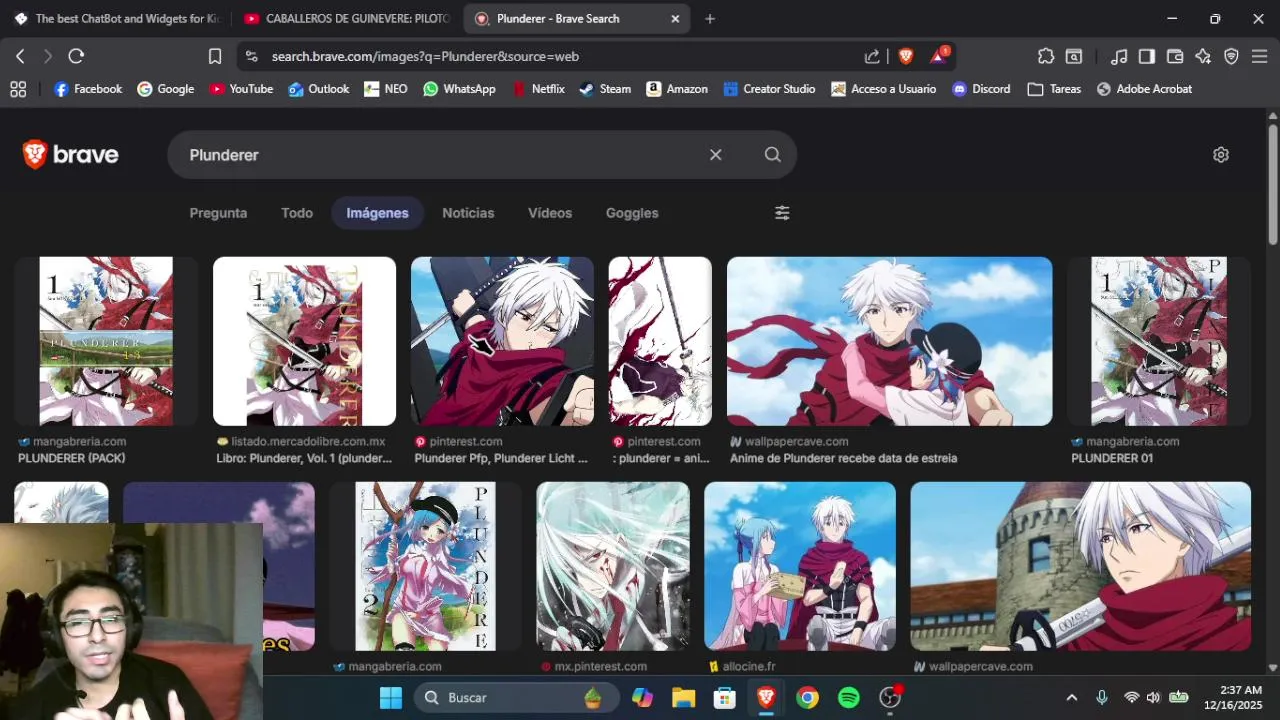The width and height of the screenshot is (1280, 720).
Task: Open the Steam bookmark
Action: click(605, 89)
